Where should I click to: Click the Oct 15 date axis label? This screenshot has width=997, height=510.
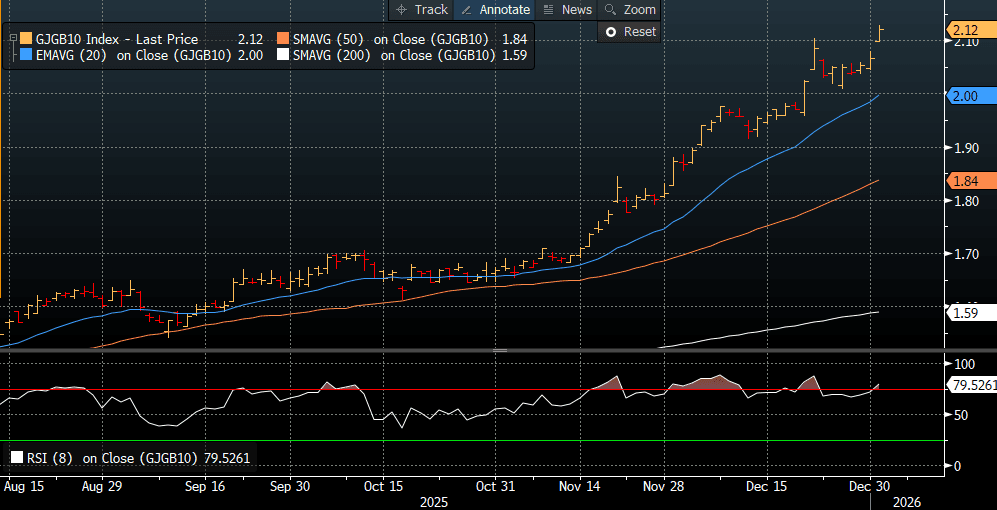pyautogui.click(x=383, y=485)
